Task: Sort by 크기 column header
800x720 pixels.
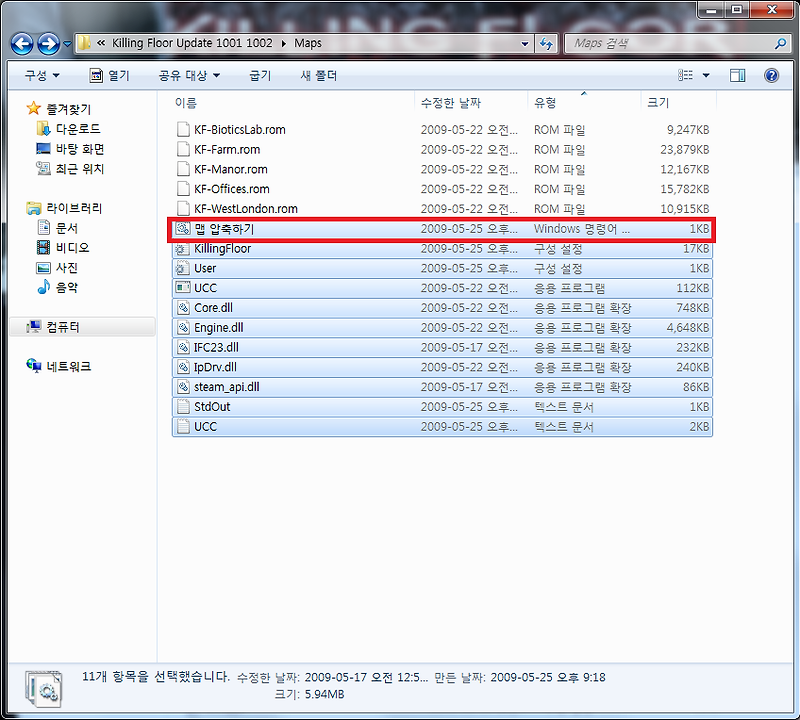Action: tap(679, 103)
